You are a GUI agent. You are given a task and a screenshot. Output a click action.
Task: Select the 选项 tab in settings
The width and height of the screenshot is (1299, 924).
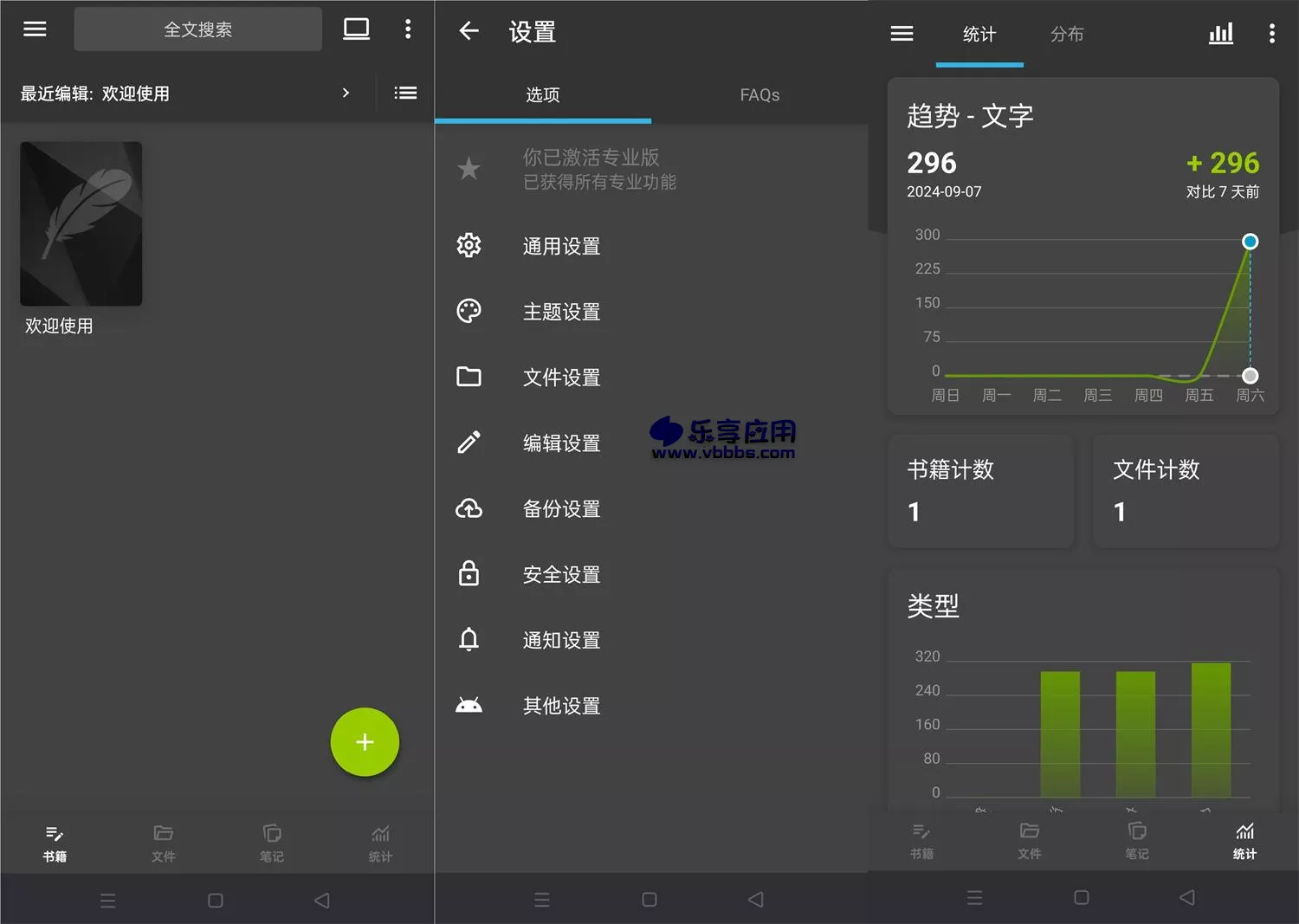(x=543, y=95)
